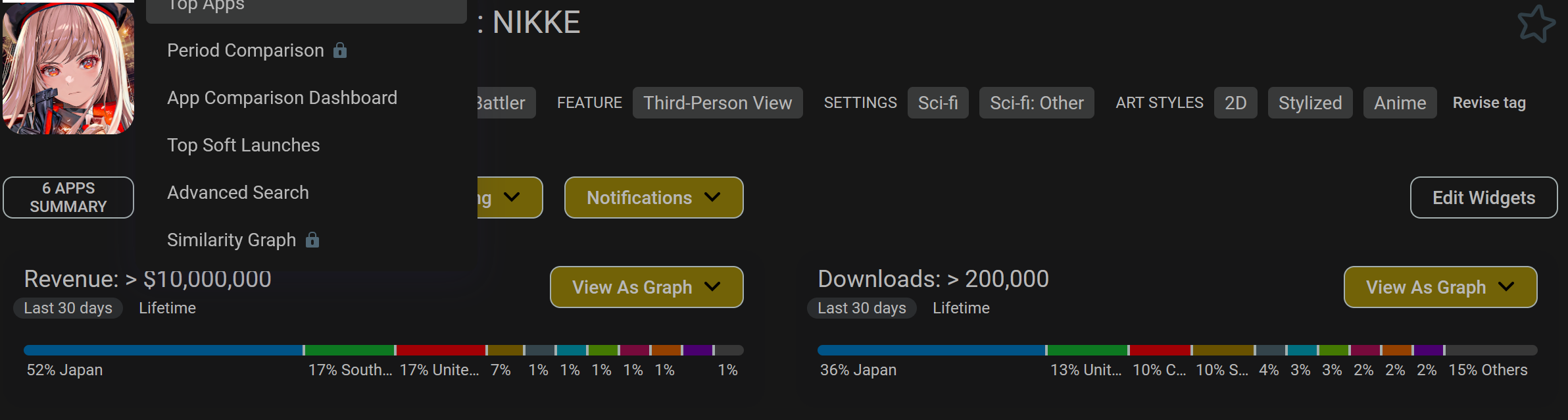Click the grey Others segment in Downloads bar

click(1491, 350)
